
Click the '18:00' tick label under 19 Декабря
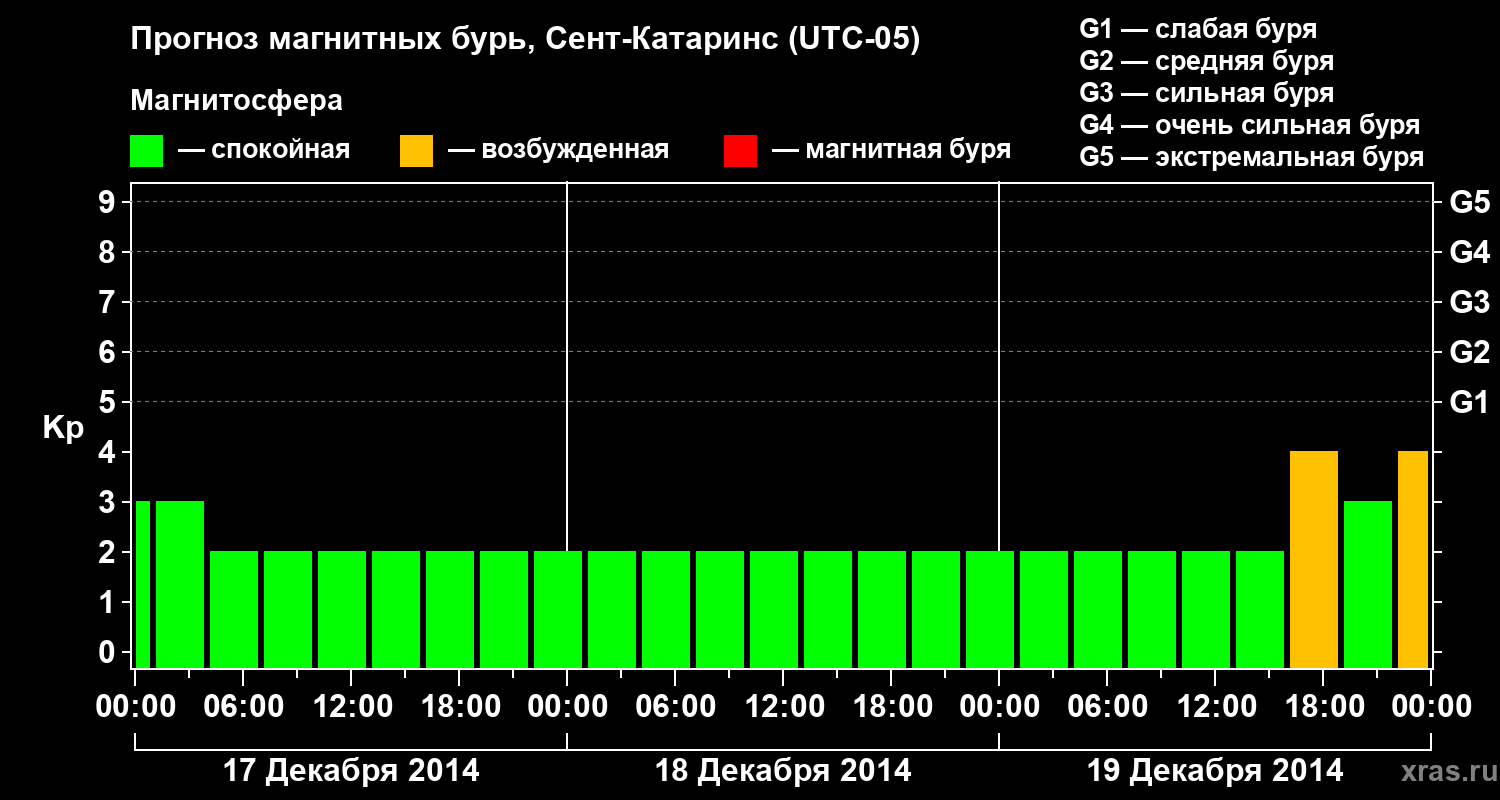coord(1326,707)
